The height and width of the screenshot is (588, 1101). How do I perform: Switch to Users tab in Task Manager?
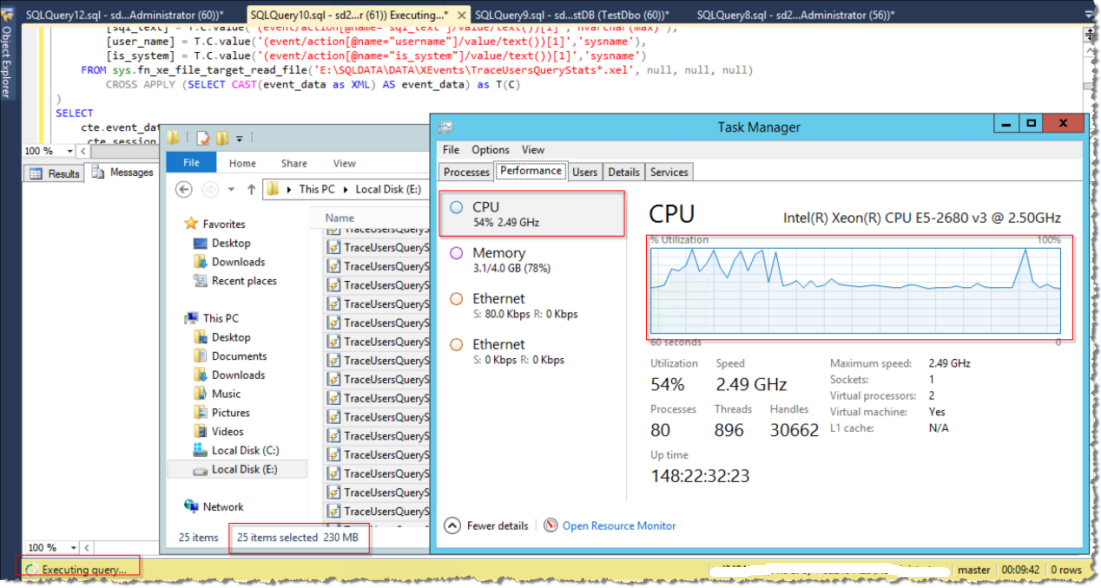coord(585,172)
